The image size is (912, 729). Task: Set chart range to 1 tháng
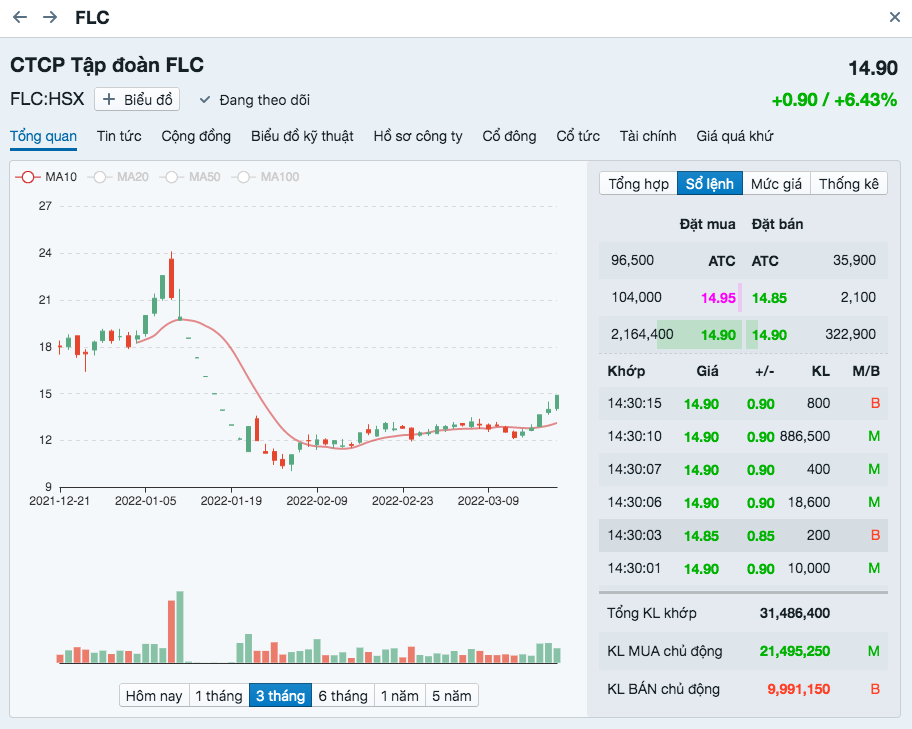[219, 696]
